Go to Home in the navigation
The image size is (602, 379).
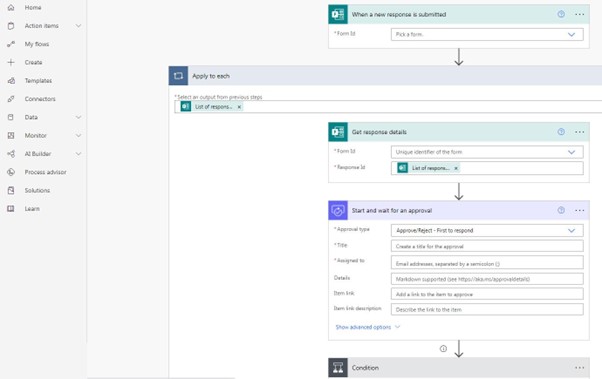pyautogui.click(x=33, y=7)
